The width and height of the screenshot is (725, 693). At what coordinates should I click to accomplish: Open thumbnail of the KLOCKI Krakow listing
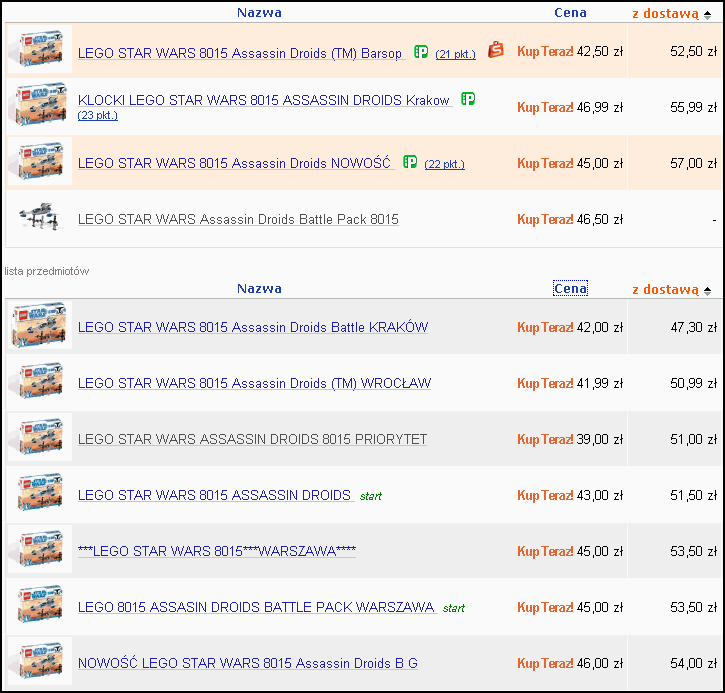40,105
